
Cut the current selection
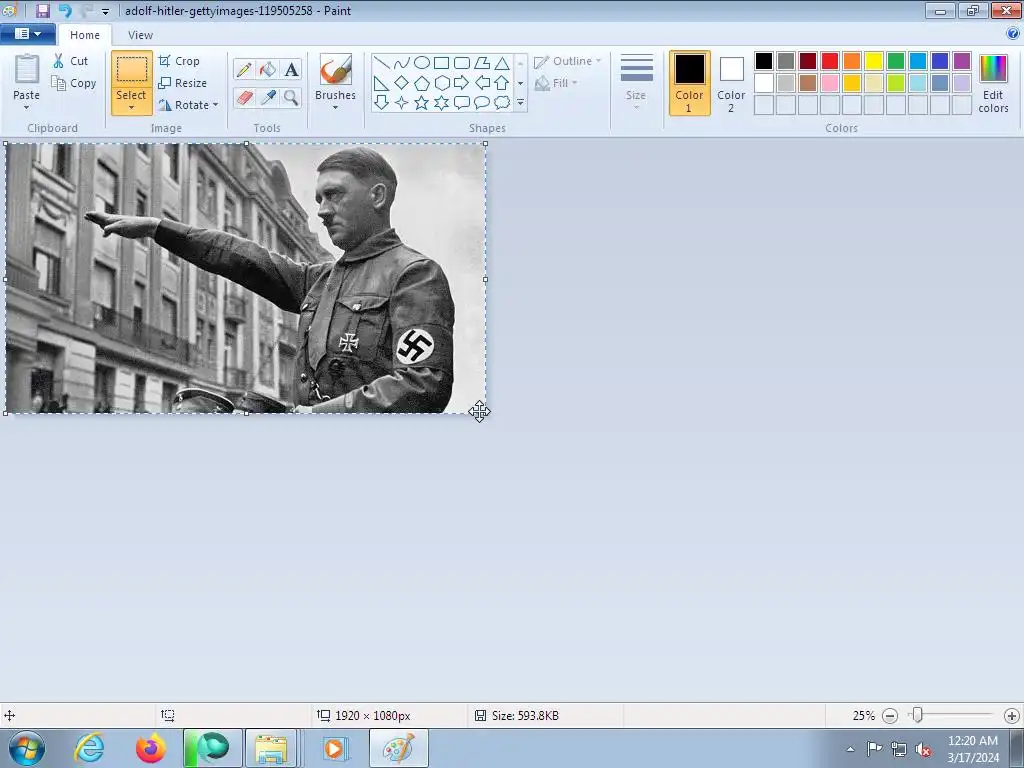tap(71, 61)
